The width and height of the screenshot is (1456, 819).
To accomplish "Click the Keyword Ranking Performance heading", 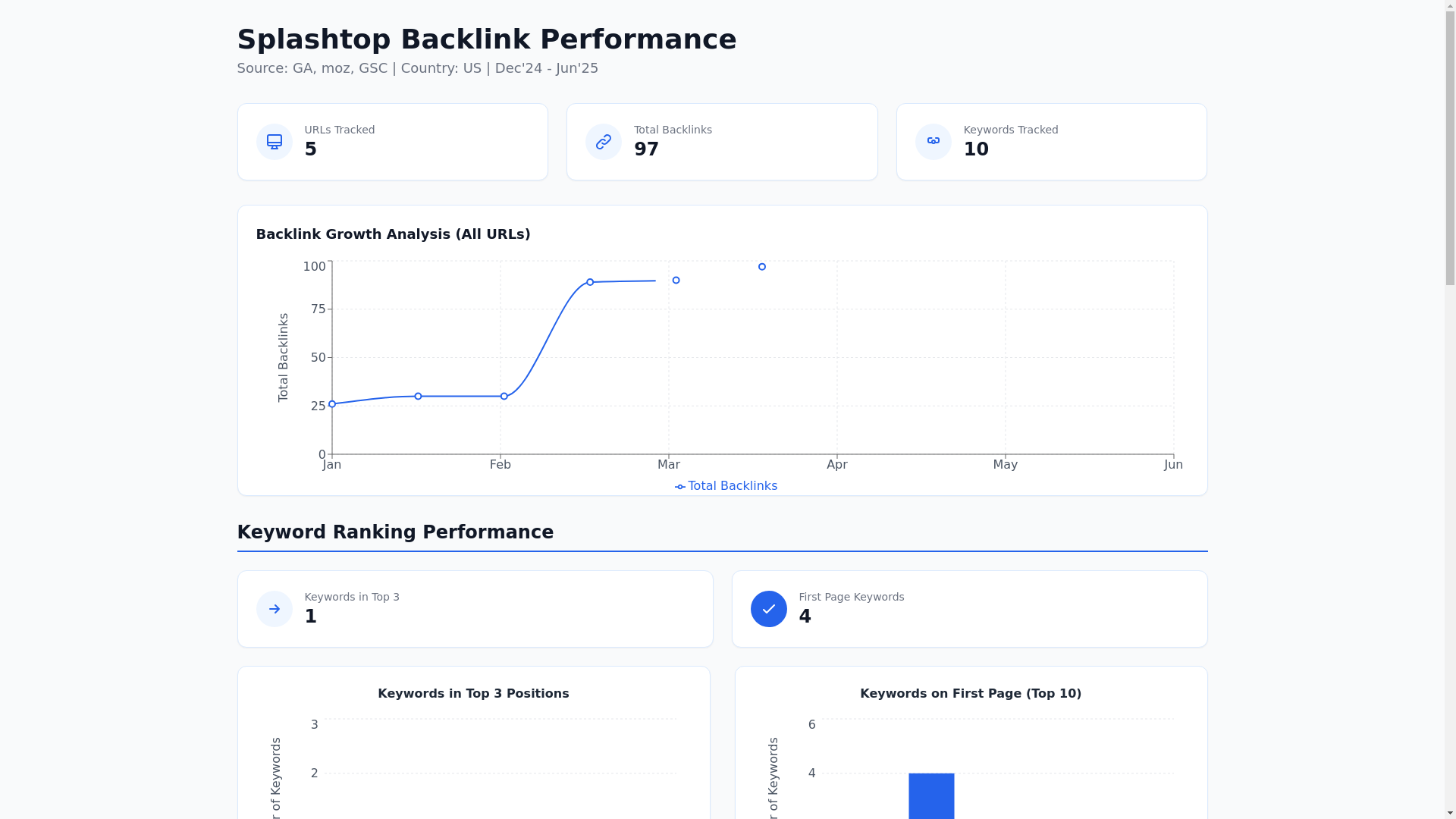I will [395, 532].
